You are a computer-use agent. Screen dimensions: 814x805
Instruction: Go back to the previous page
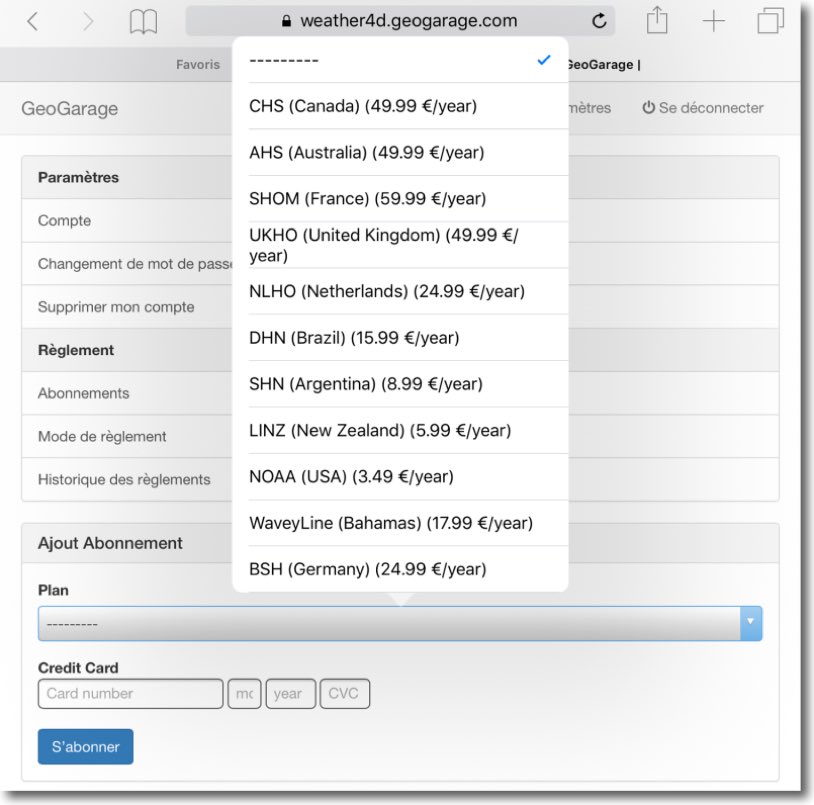point(33,21)
